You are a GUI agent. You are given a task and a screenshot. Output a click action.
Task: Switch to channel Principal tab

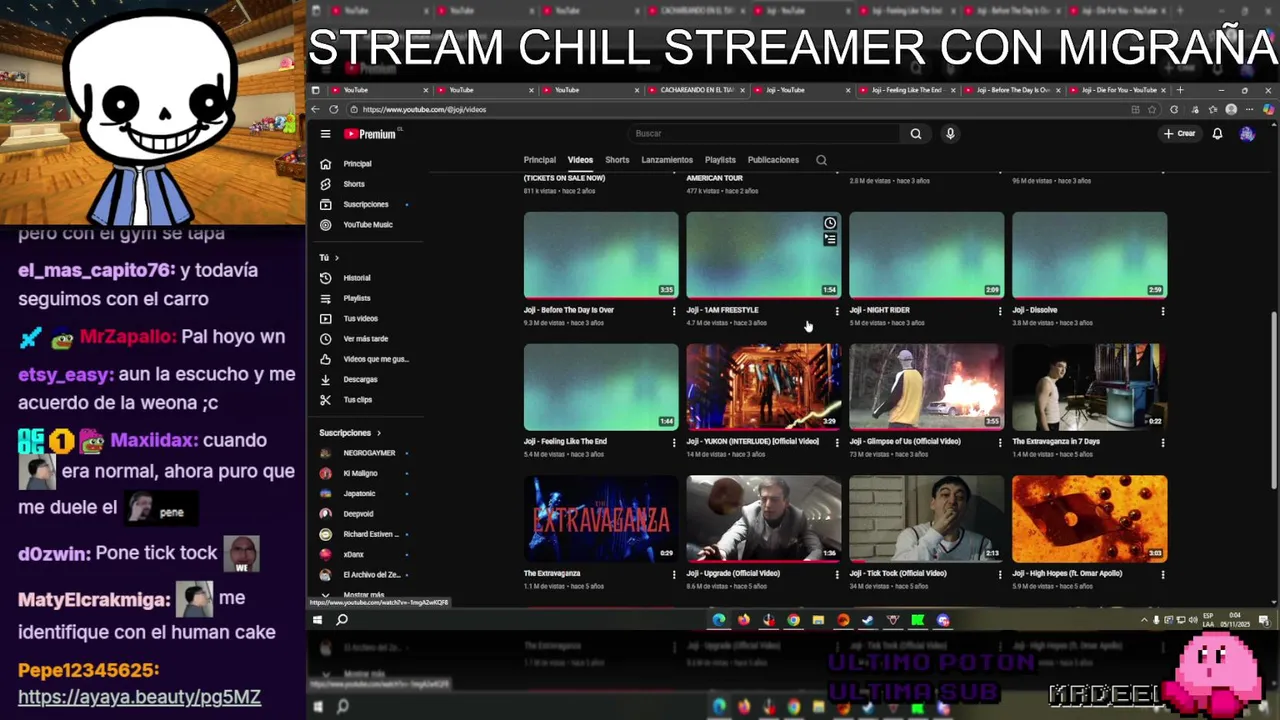[x=539, y=160]
